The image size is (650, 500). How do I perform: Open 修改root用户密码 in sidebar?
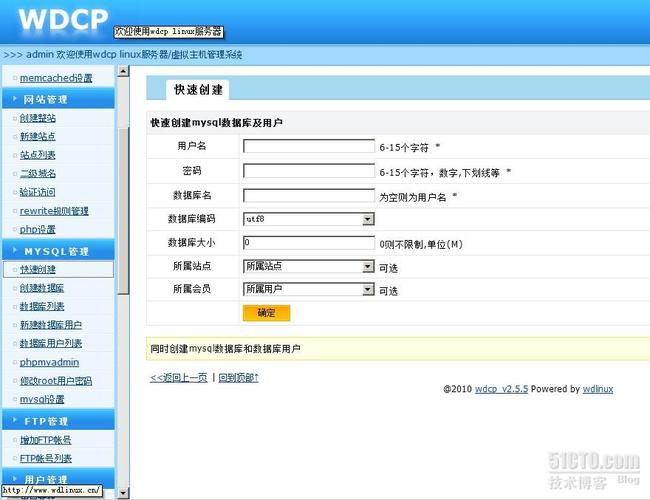(56, 381)
